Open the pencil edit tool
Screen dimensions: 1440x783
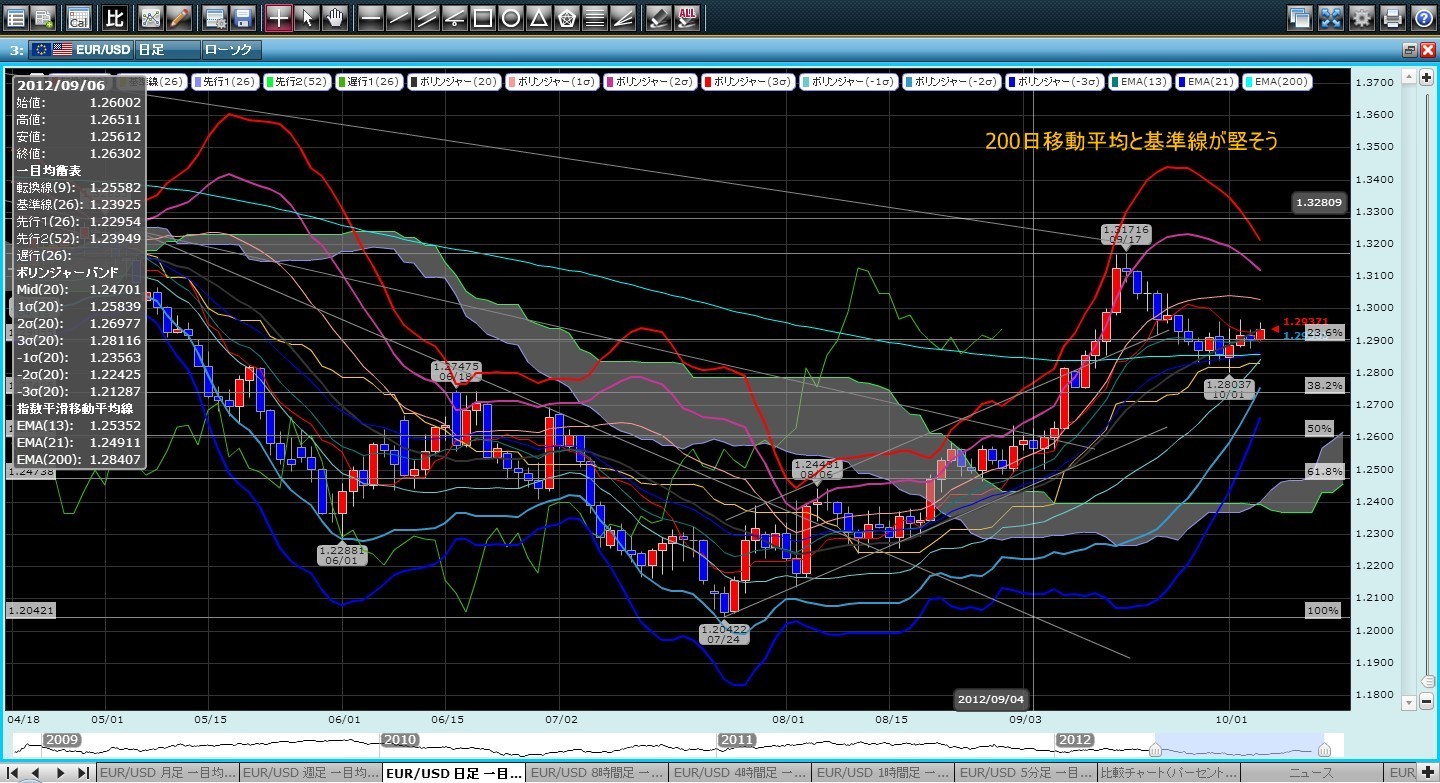click(179, 17)
